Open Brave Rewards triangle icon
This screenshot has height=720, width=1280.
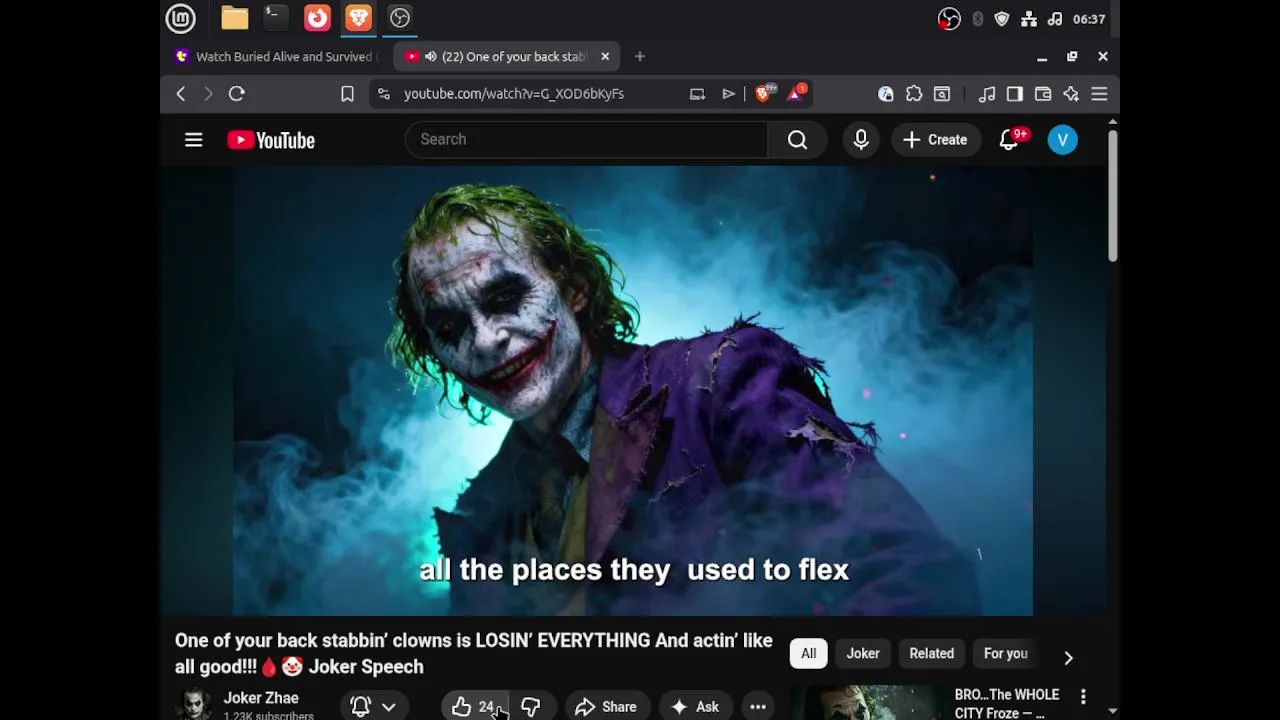tap(796, 94)
